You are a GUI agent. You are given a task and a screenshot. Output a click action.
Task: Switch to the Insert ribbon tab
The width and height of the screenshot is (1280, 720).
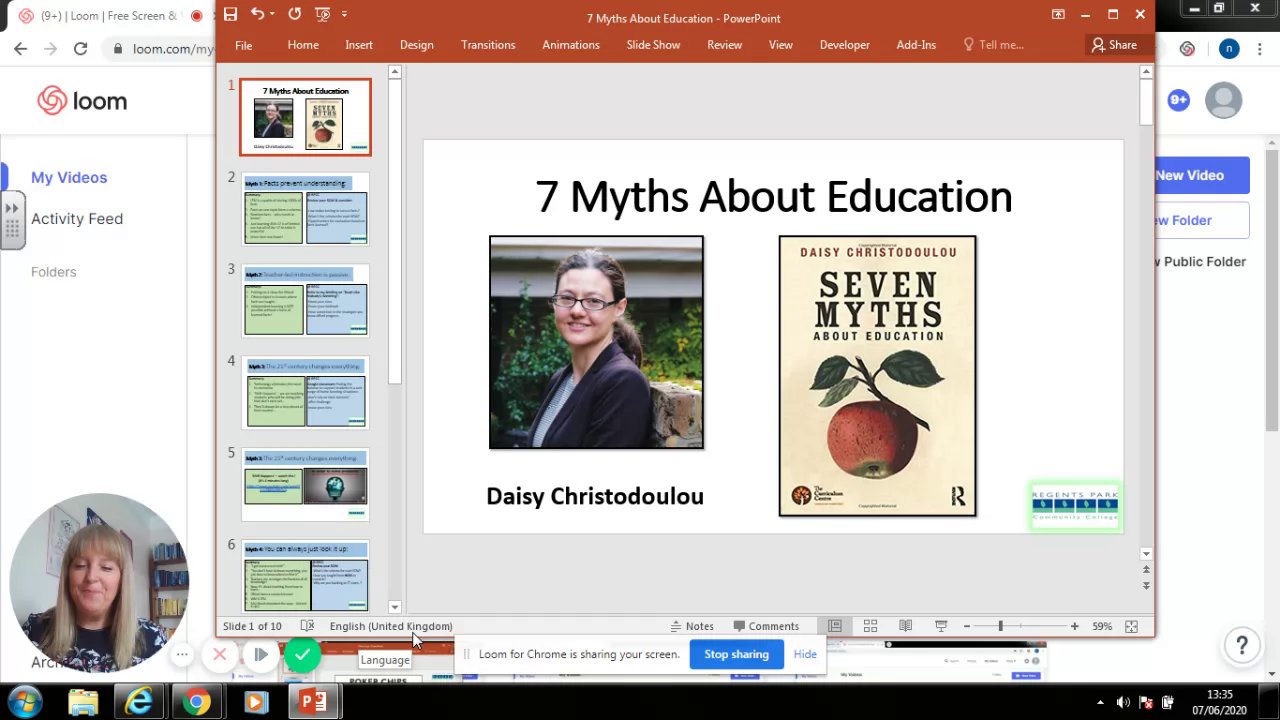[x=359, y=45]
